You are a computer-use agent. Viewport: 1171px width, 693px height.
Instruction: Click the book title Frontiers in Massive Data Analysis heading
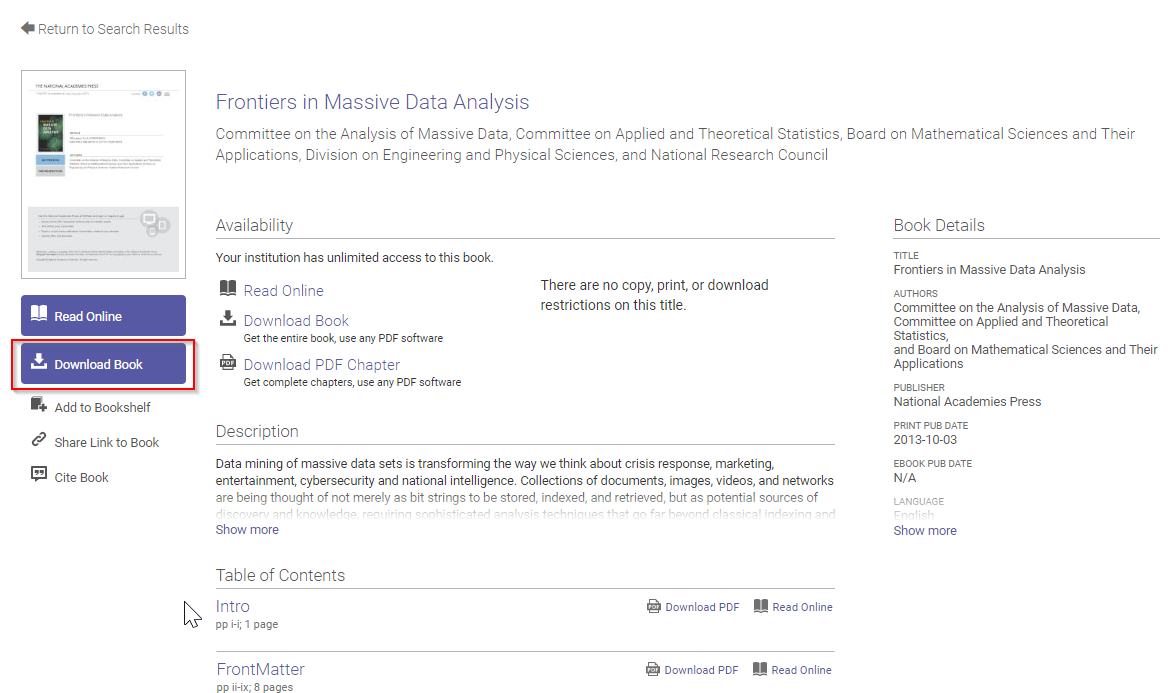(372, 102)
